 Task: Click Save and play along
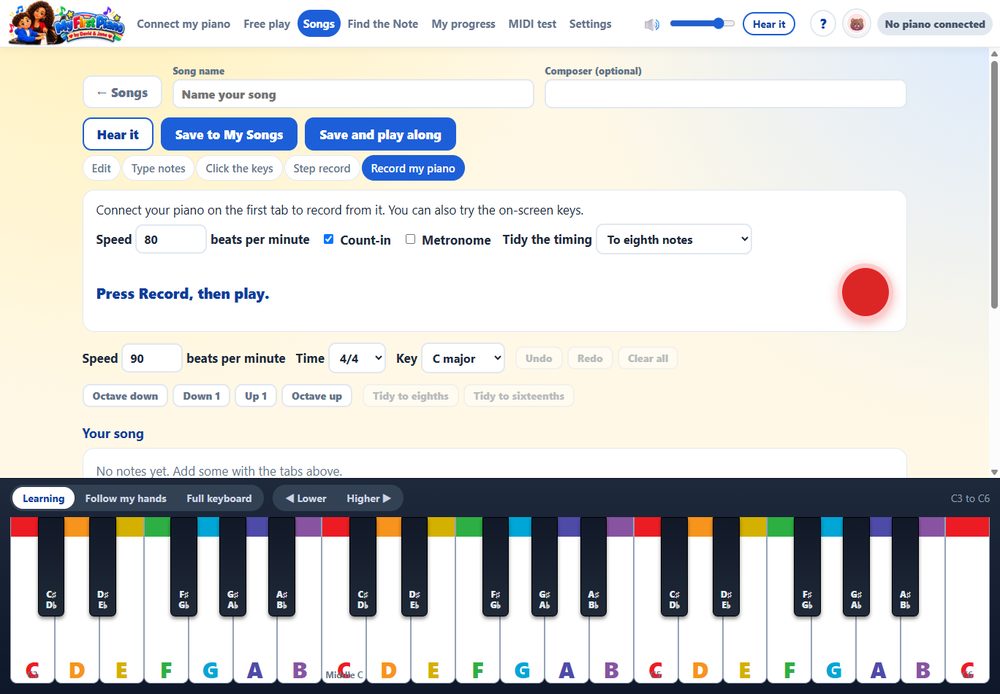point(380,135)
